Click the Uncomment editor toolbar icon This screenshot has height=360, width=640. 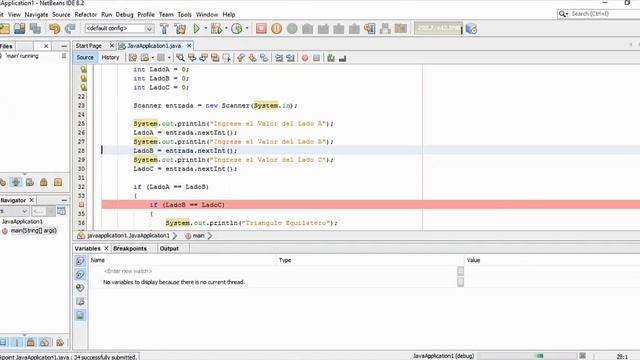(x=342, y=58)
